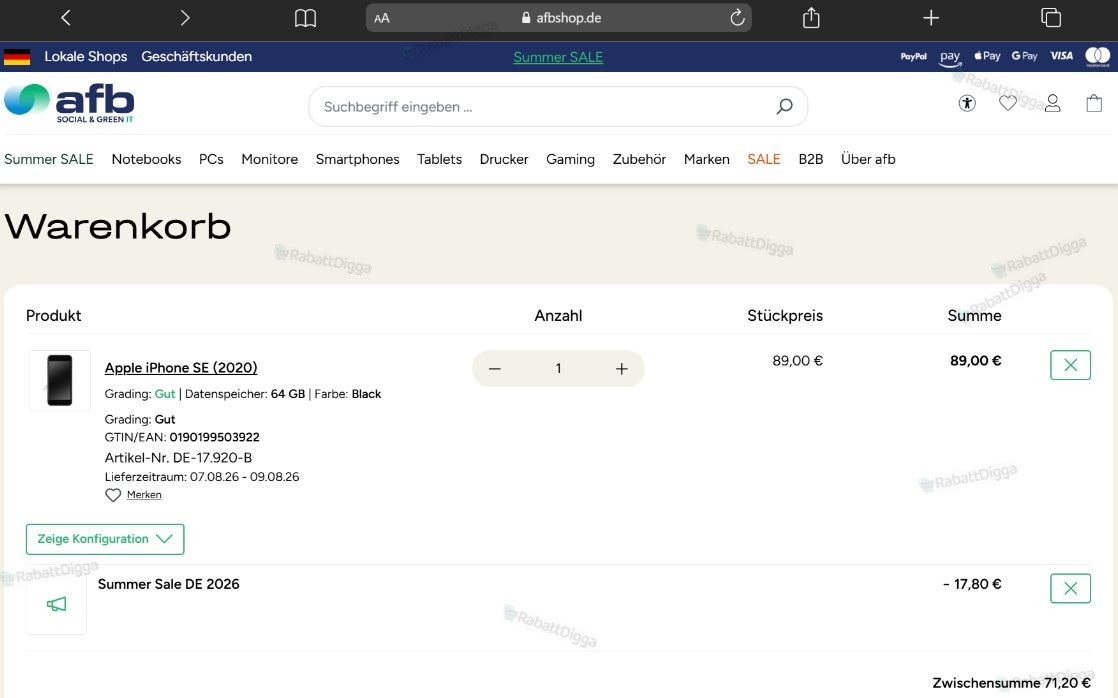1118x698 pixels.
Task: Click the megaphone promotion icon
Action: pos(56,605)
